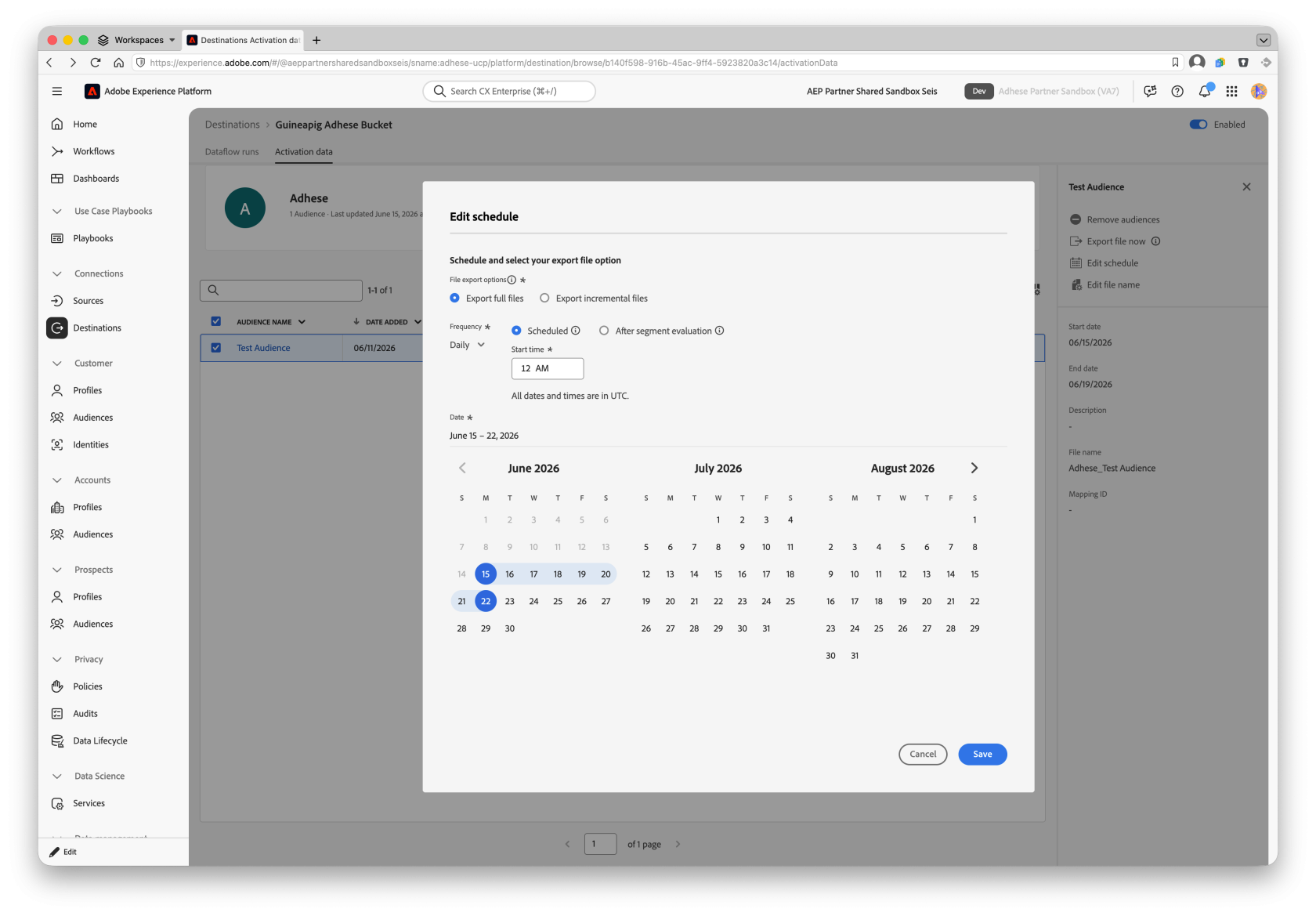The height and width of the screenshot is (916, 1316).
Task: Collapse the Data Science section
Action: coord(56,776)
